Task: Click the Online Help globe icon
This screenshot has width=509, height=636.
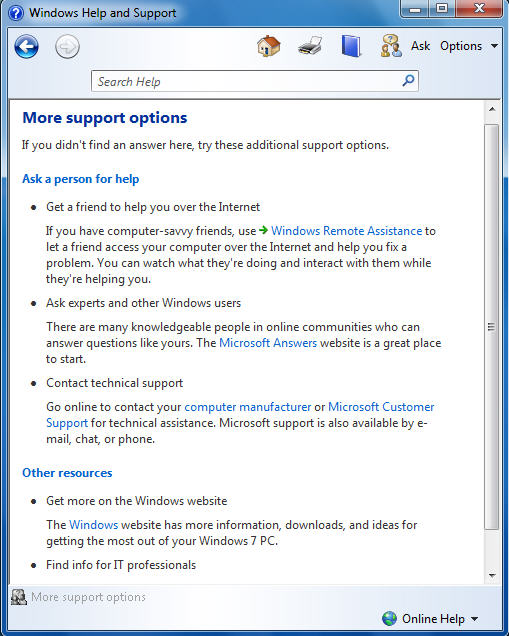Action: pos(389,619)
